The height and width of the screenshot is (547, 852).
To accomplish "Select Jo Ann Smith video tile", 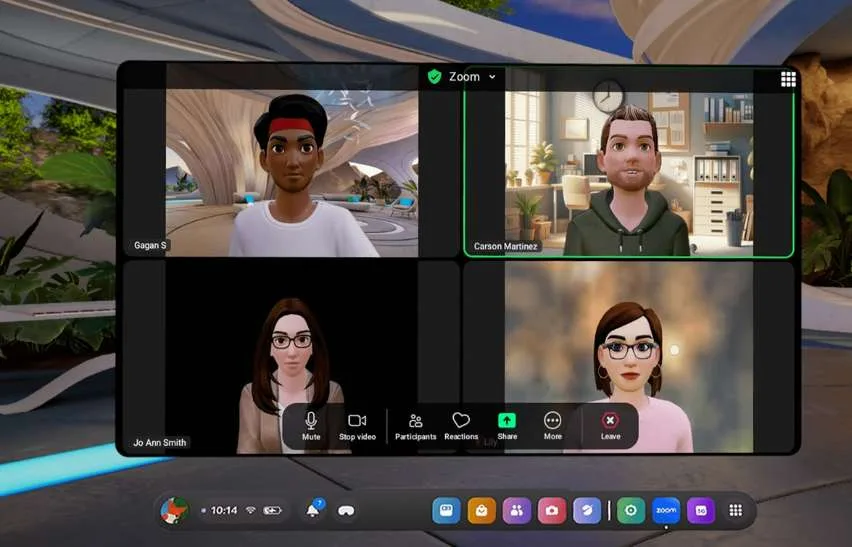I will point(292,357).
